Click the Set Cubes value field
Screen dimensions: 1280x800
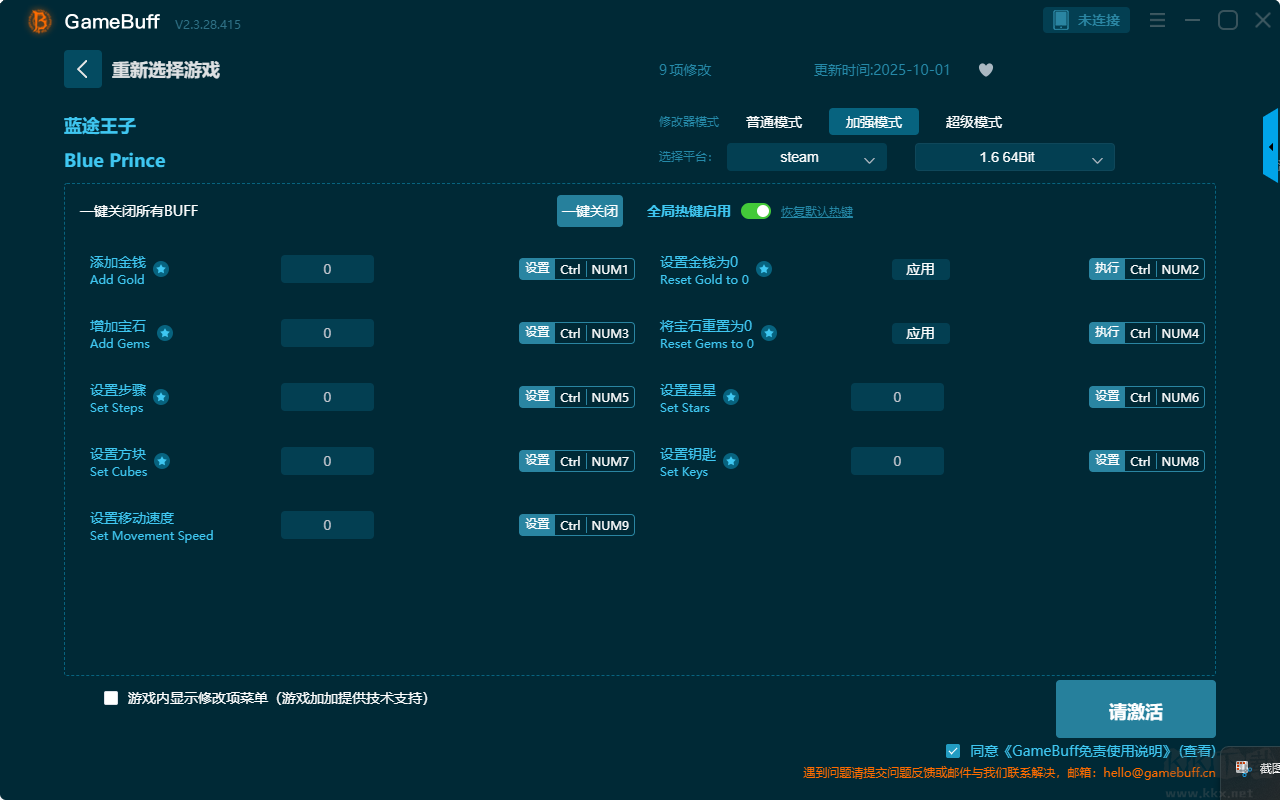[327, 461]
